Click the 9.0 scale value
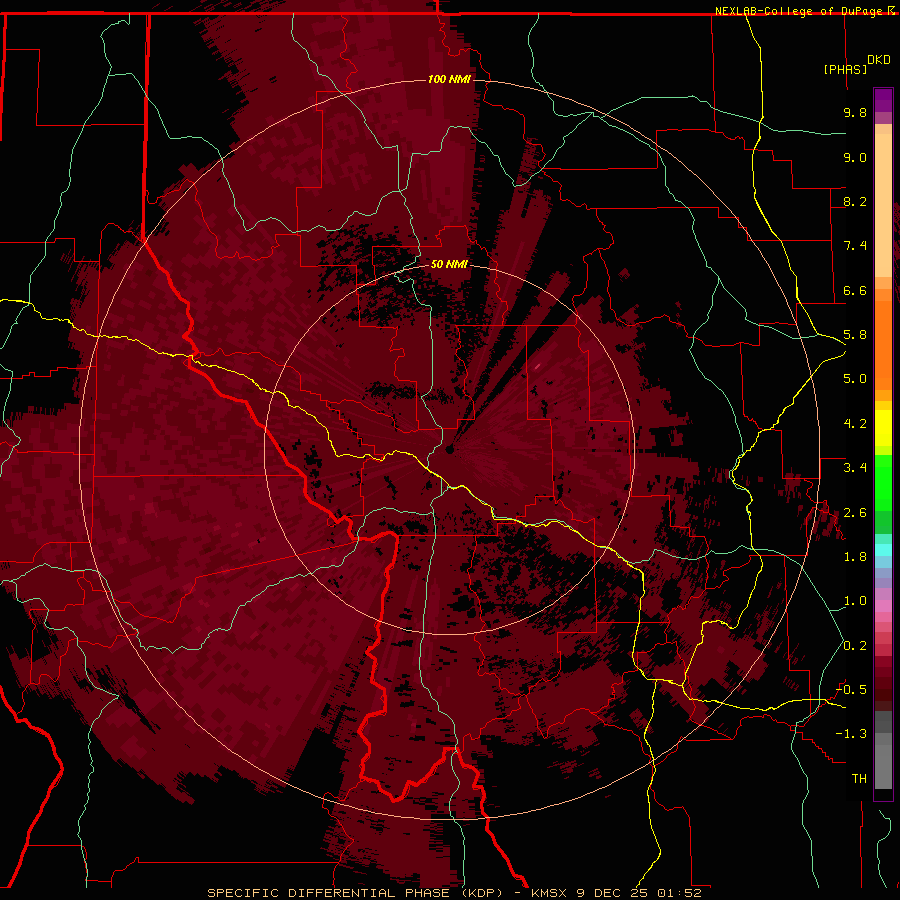900x900 pixels. [855, 157]
